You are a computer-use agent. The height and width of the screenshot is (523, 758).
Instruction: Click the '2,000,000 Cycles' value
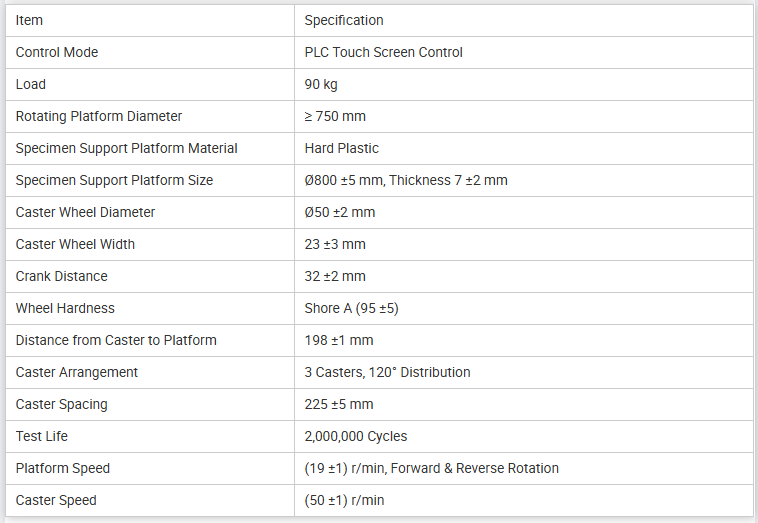[356, 436]
